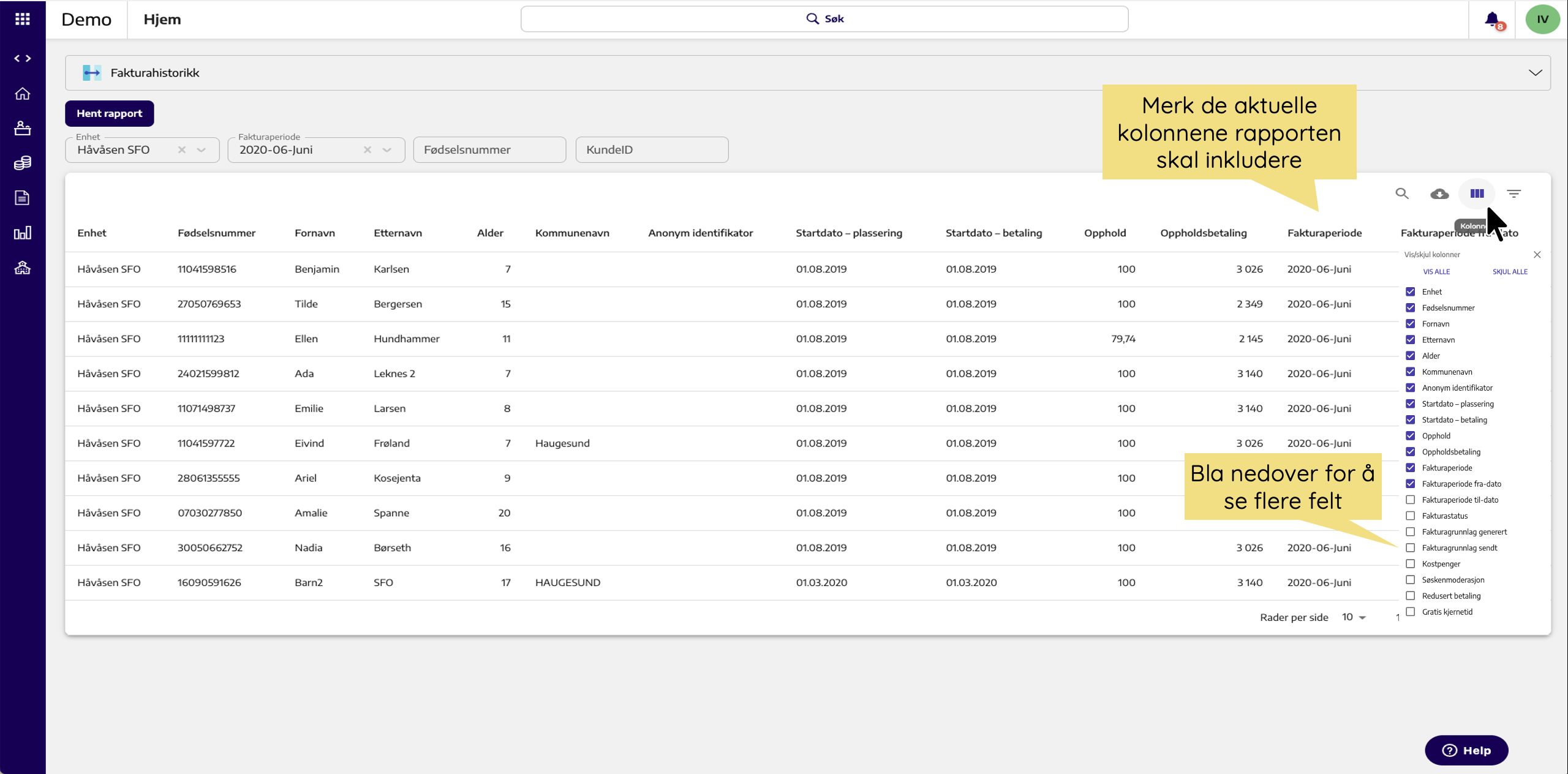Screen dimensions: 1568x774
Task: Clear the Enhet selection
Action: 182,150
